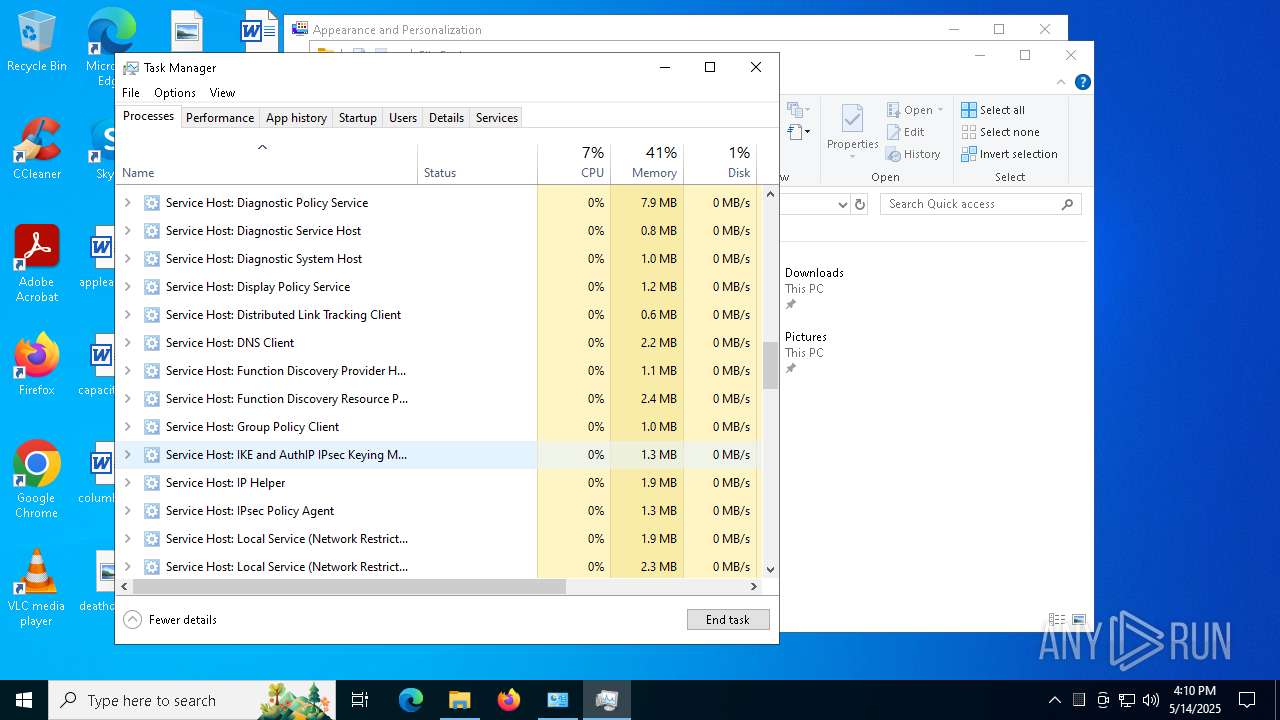Switch to the Performance tab
The image size is (1280, 720).
click(220, 118)
